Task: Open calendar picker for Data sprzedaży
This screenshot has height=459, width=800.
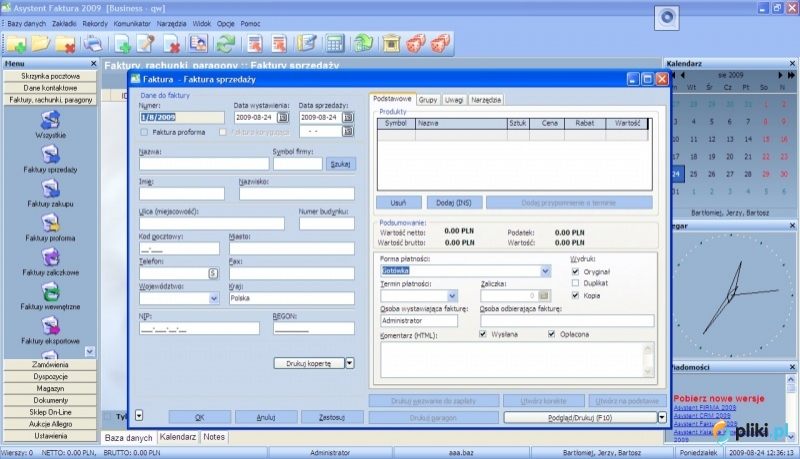Action: [347, 117]
